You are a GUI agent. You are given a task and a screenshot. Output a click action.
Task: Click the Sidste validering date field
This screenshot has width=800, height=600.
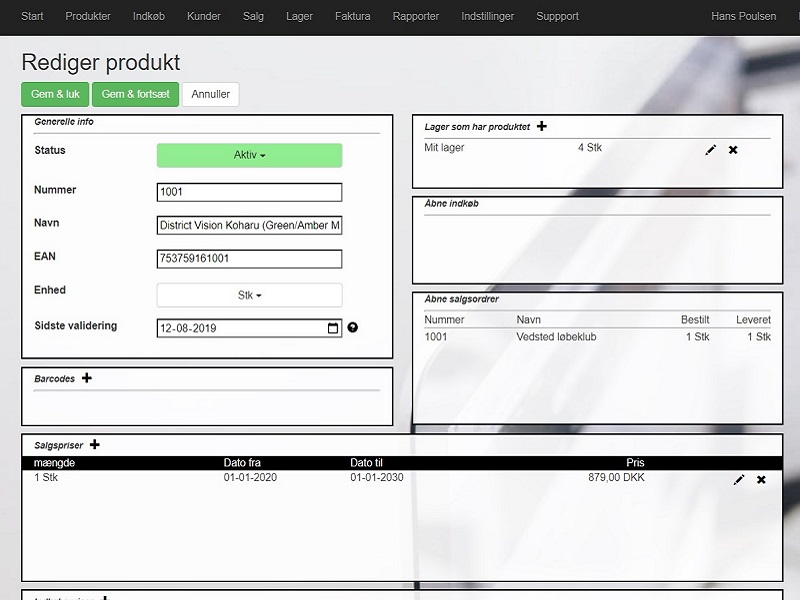point(249,328)
